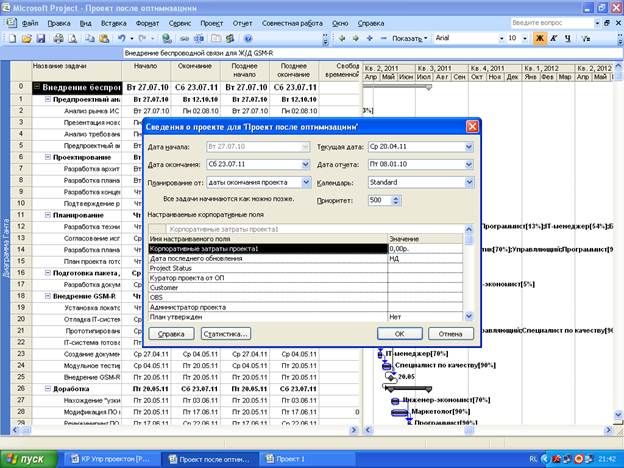
Task: Toggle Italic formatting button
Action: click(x=554, y=38)
